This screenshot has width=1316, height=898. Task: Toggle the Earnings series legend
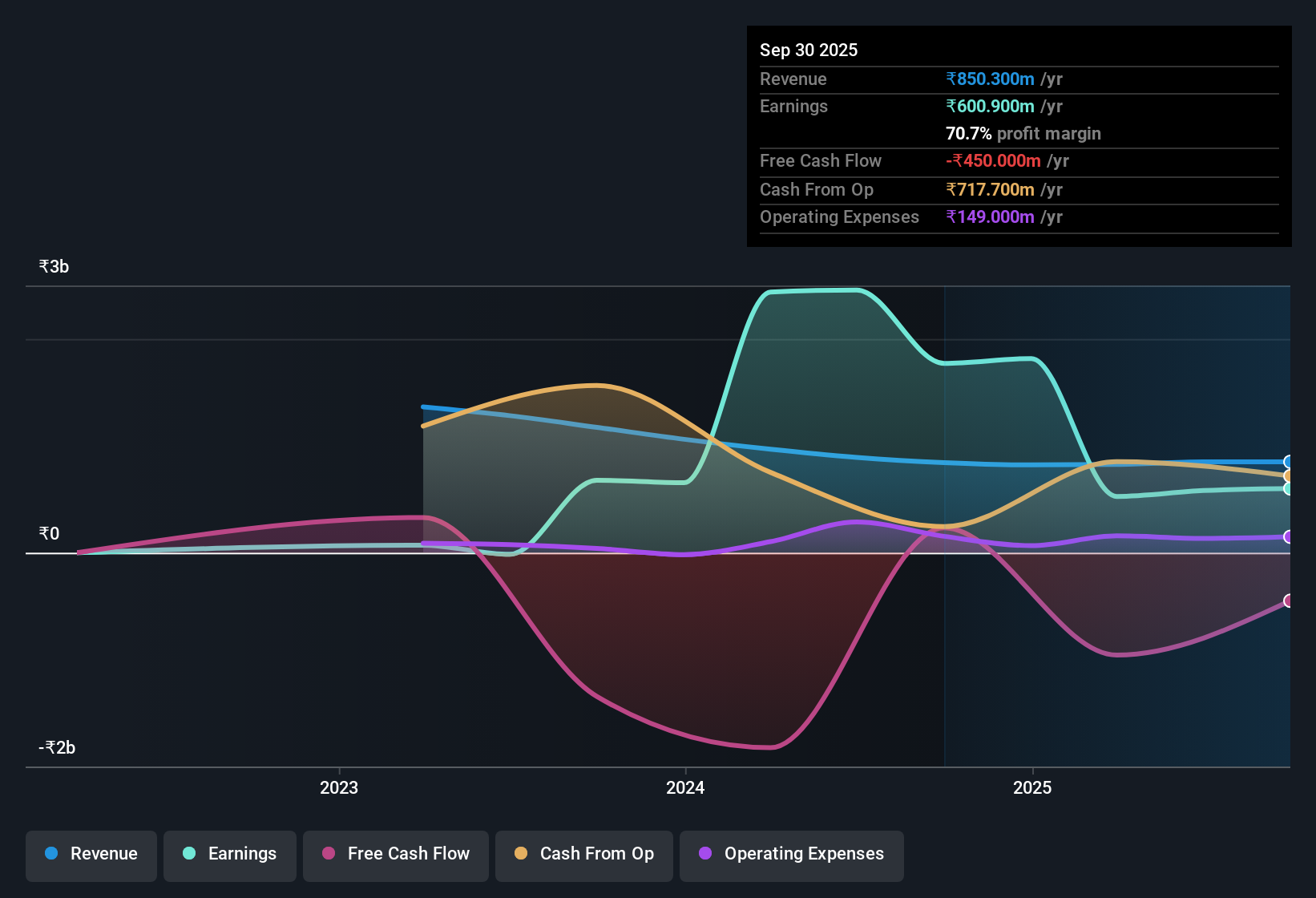click(x=230, y=854)
